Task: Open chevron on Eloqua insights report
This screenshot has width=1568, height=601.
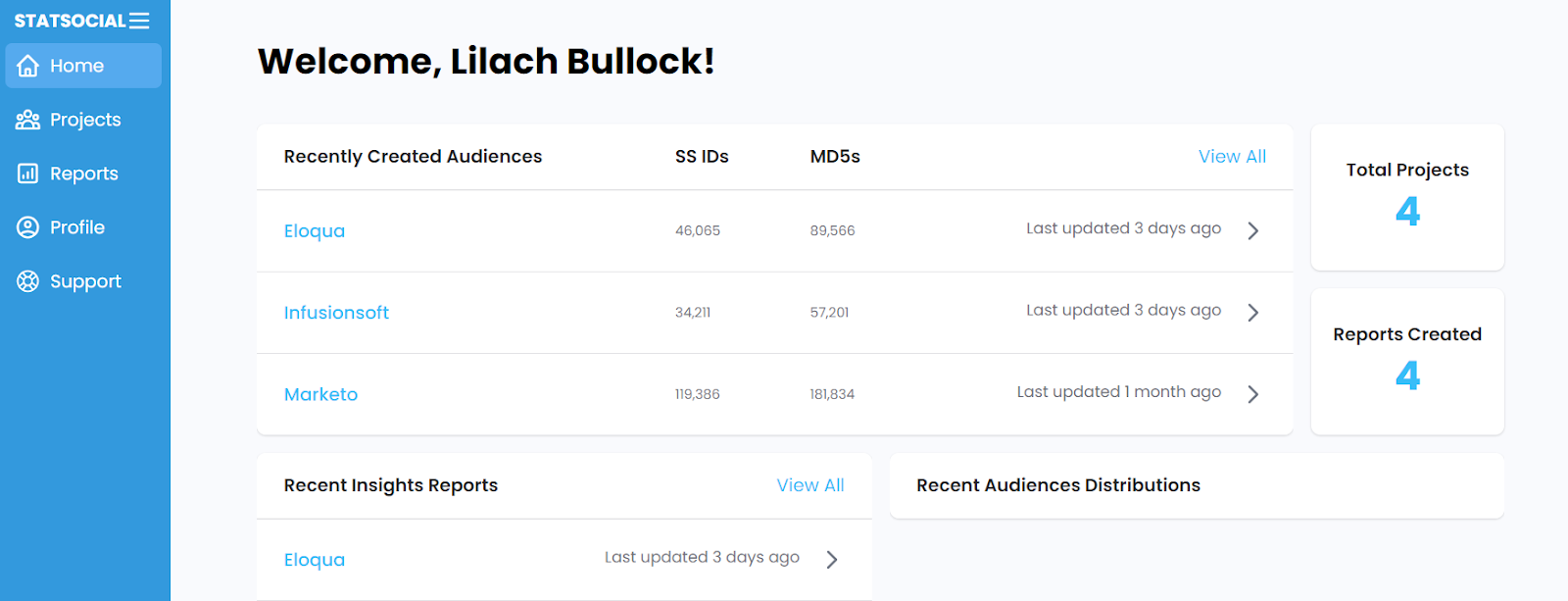Action: 832,559
